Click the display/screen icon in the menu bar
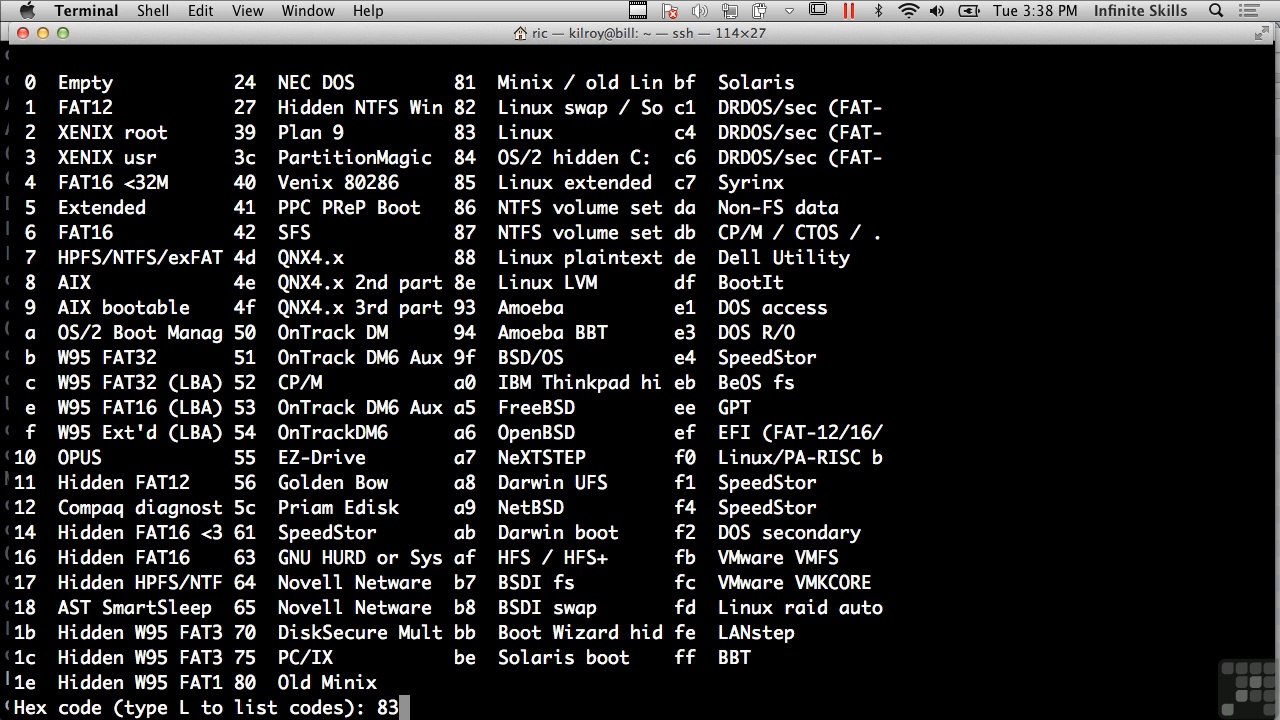Image resolution: width=1280 pixels, height=720 pixels. click(x=818, y=11)
